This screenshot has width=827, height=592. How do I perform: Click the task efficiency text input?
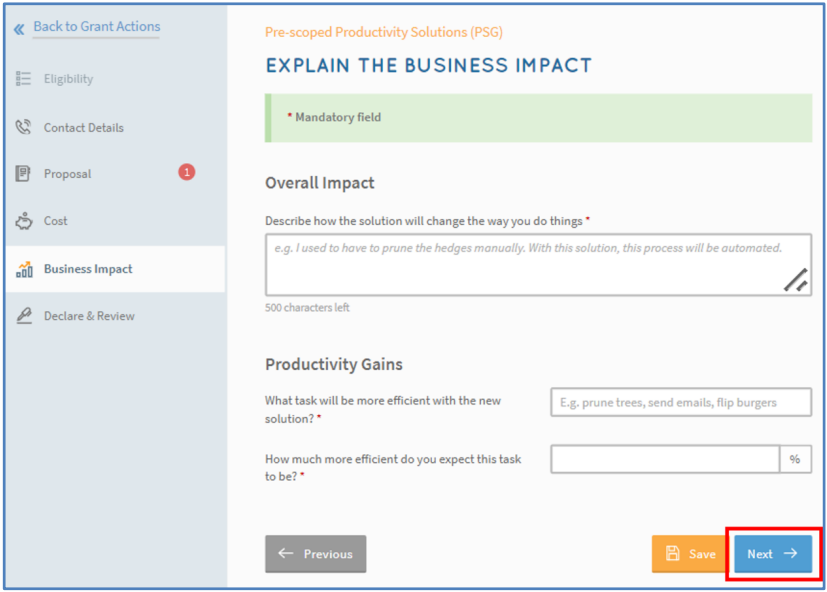tap(680, 402)
